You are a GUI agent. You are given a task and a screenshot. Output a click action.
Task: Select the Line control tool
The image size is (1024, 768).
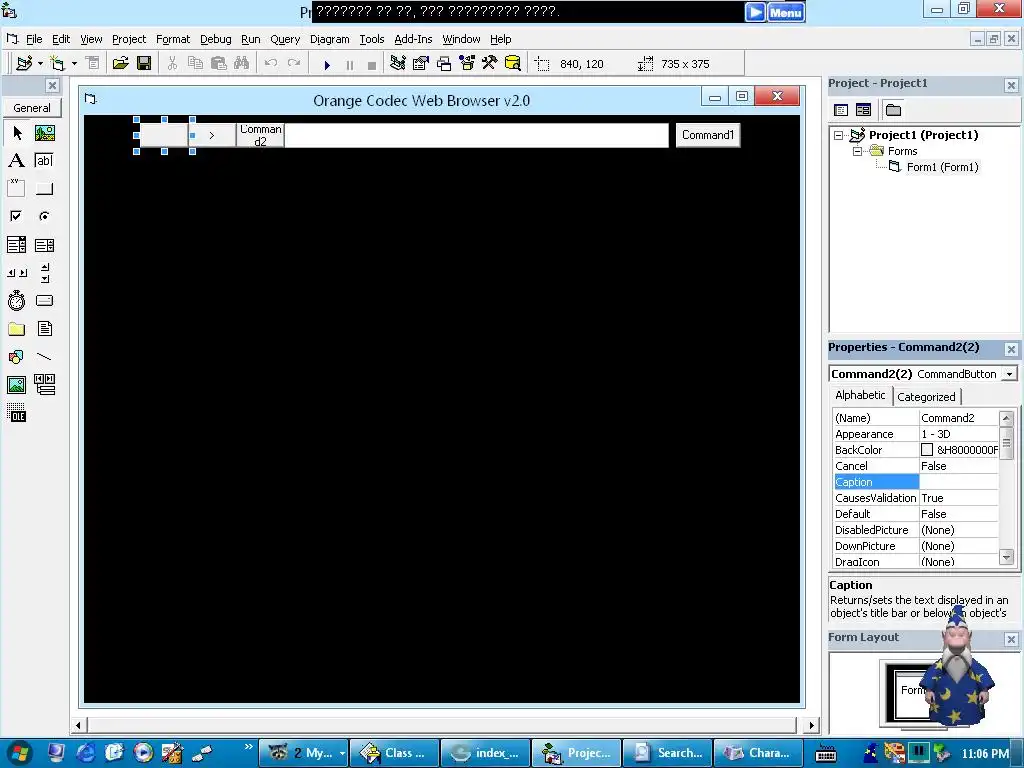click(44, 357)
